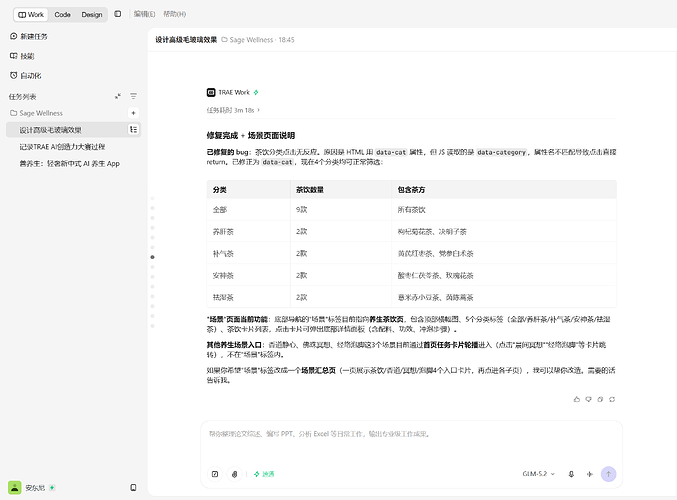Click into the message input field

tap(411, 442)
